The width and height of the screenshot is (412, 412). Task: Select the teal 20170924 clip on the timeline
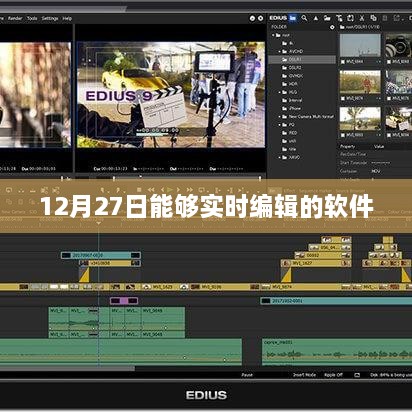point(336,301)
